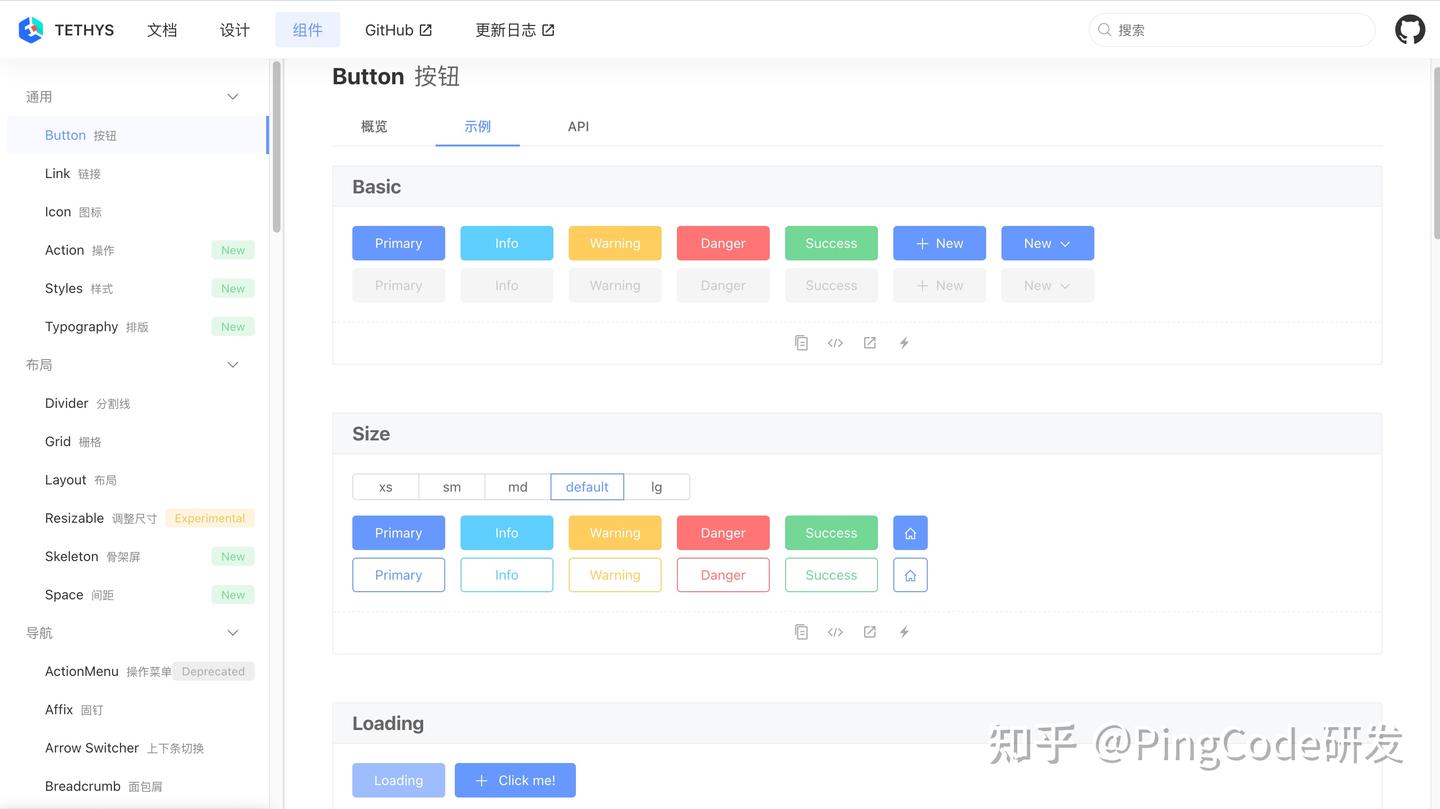Click the sidebar vertical scrollbar
Screen dimensions: 1440x809
click(276, 146)
